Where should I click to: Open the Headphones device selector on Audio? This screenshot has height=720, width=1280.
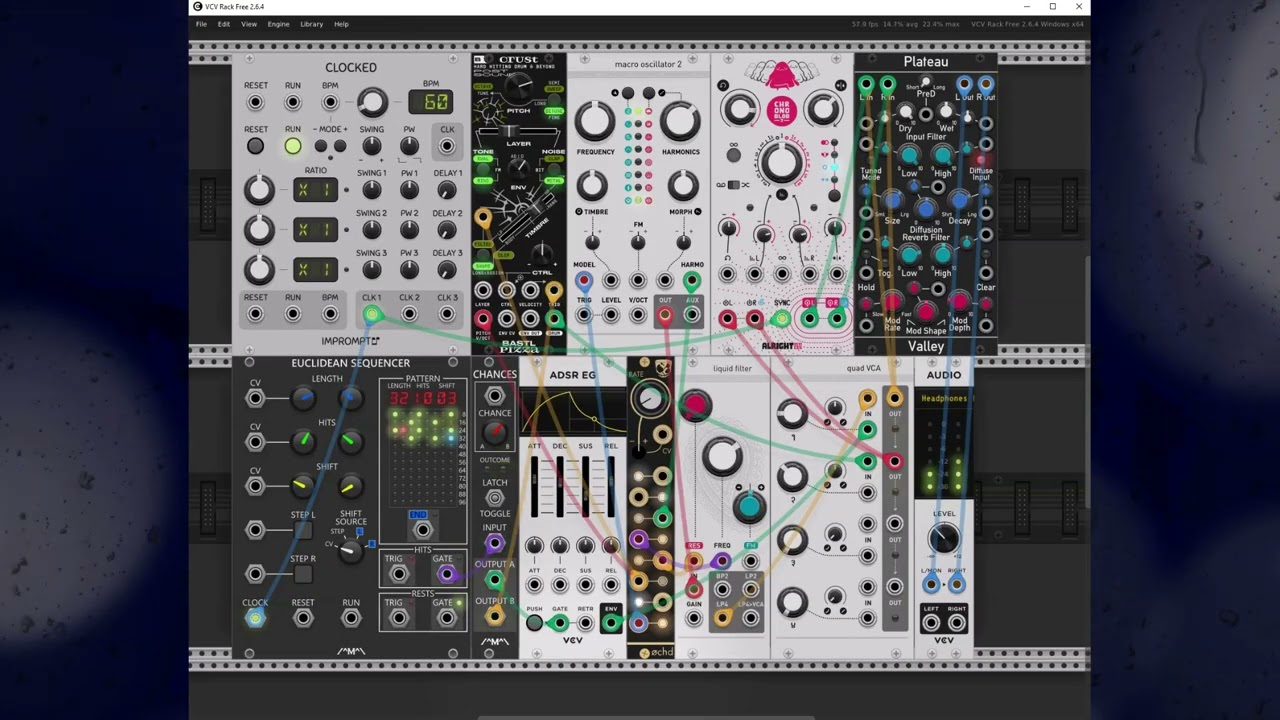944,399
